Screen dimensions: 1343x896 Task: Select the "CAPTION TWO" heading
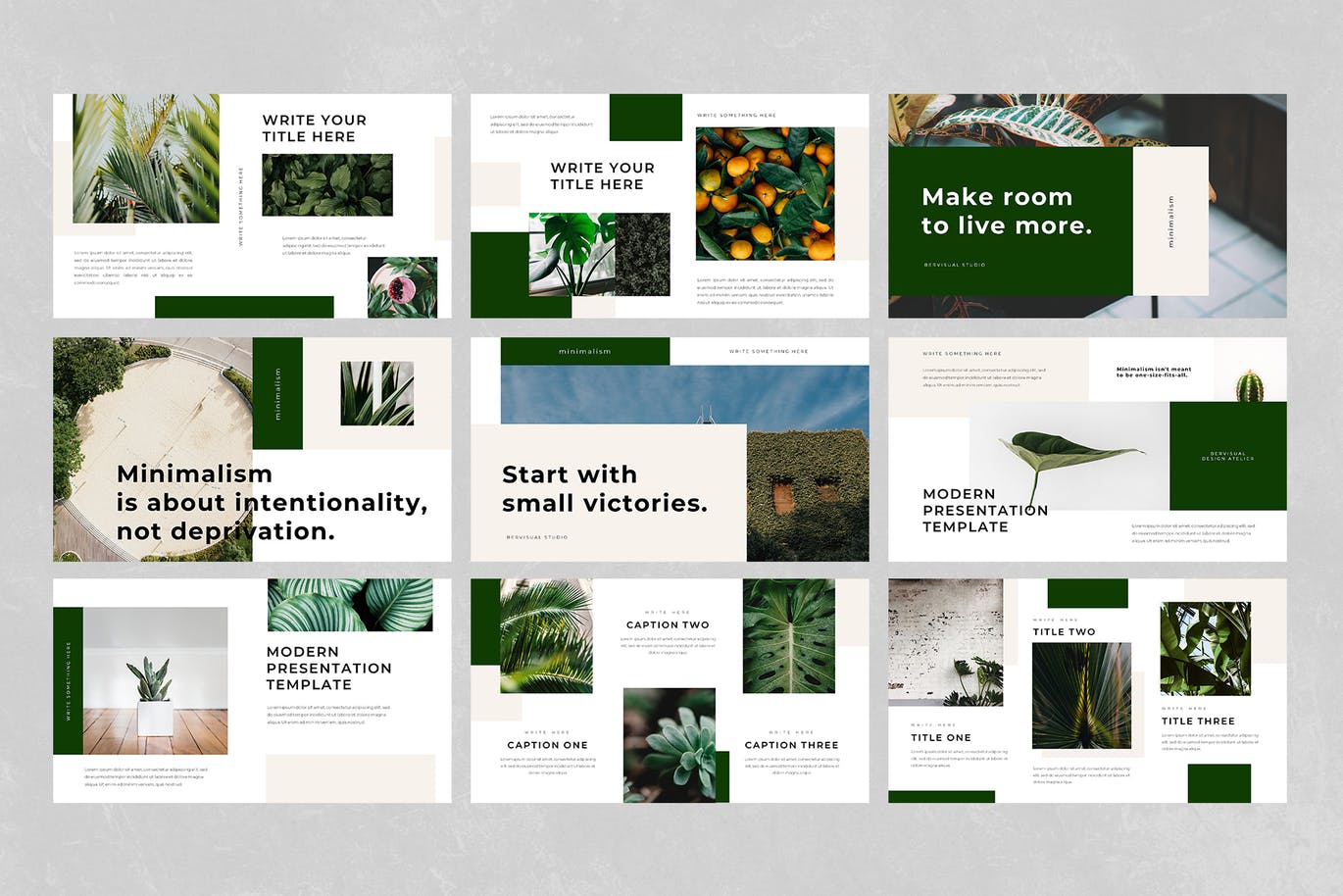668,624
